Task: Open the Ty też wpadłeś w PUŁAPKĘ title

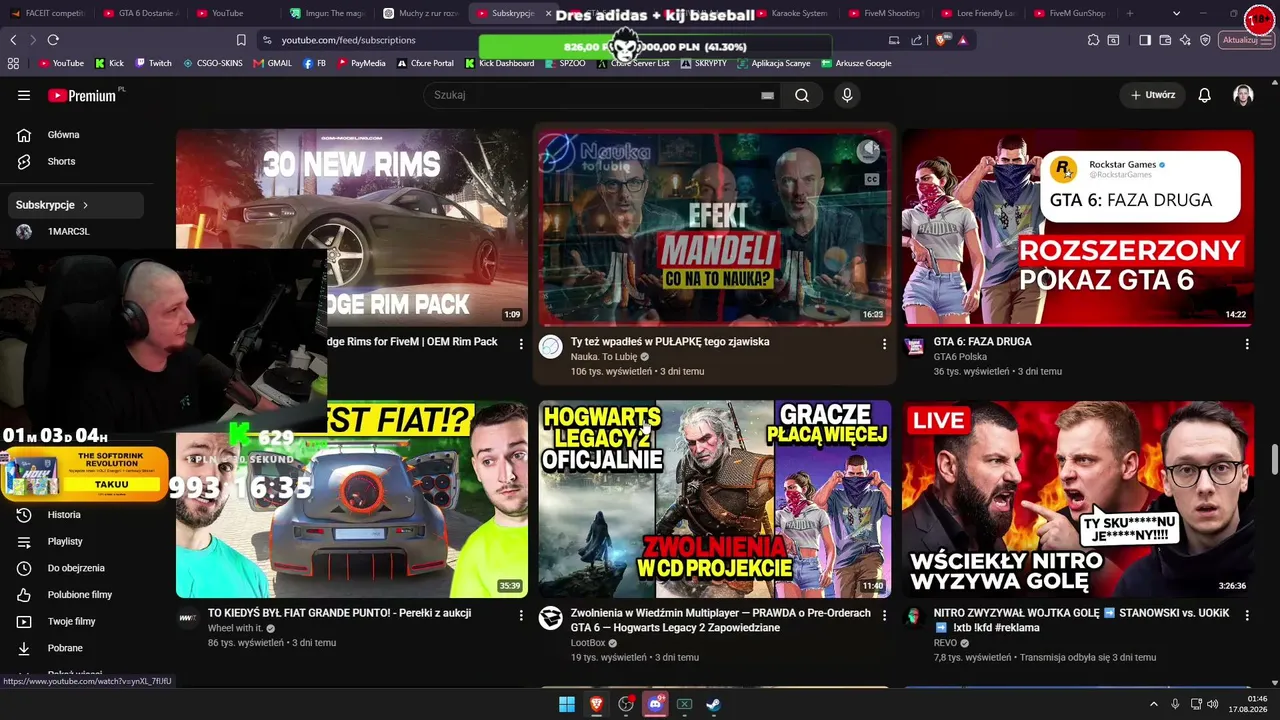Action: point(670,342)
